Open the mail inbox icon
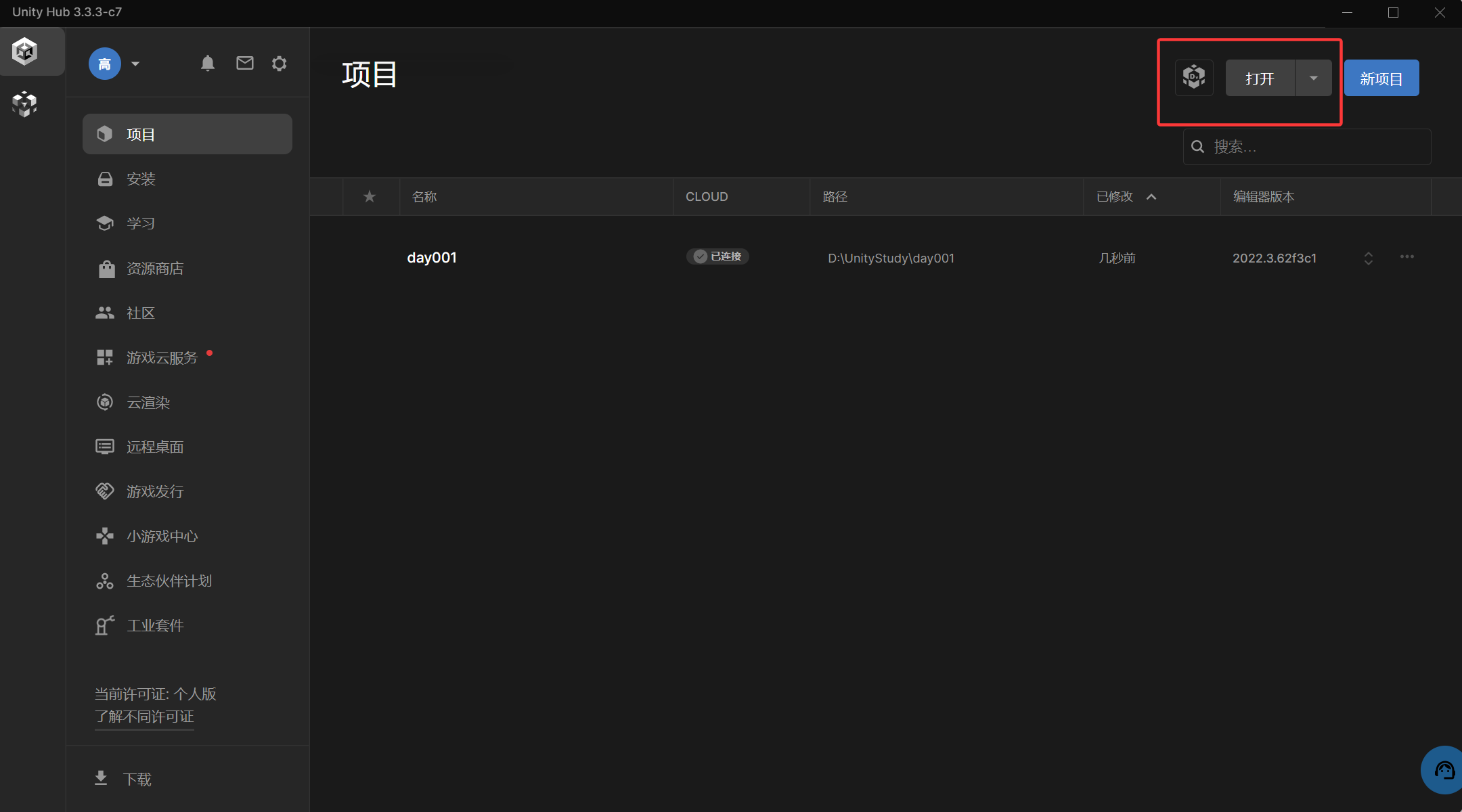 (244, 64)
